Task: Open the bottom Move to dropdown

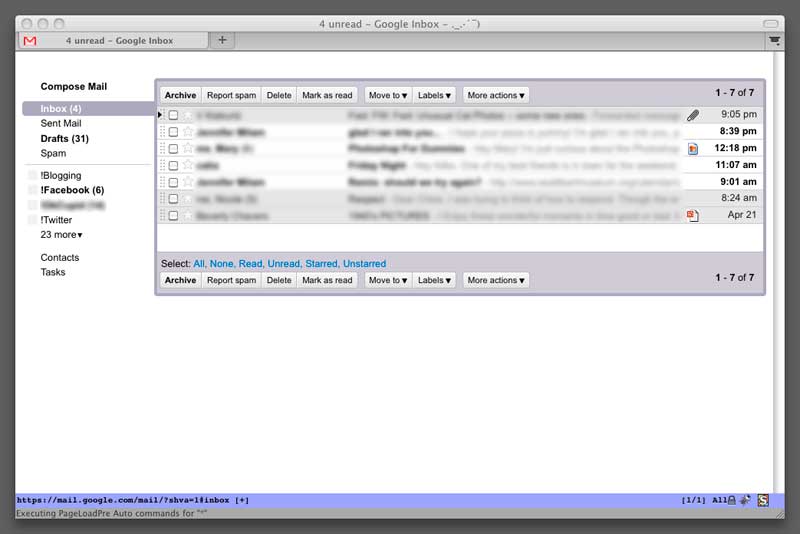Action: (x=388, y=280)
